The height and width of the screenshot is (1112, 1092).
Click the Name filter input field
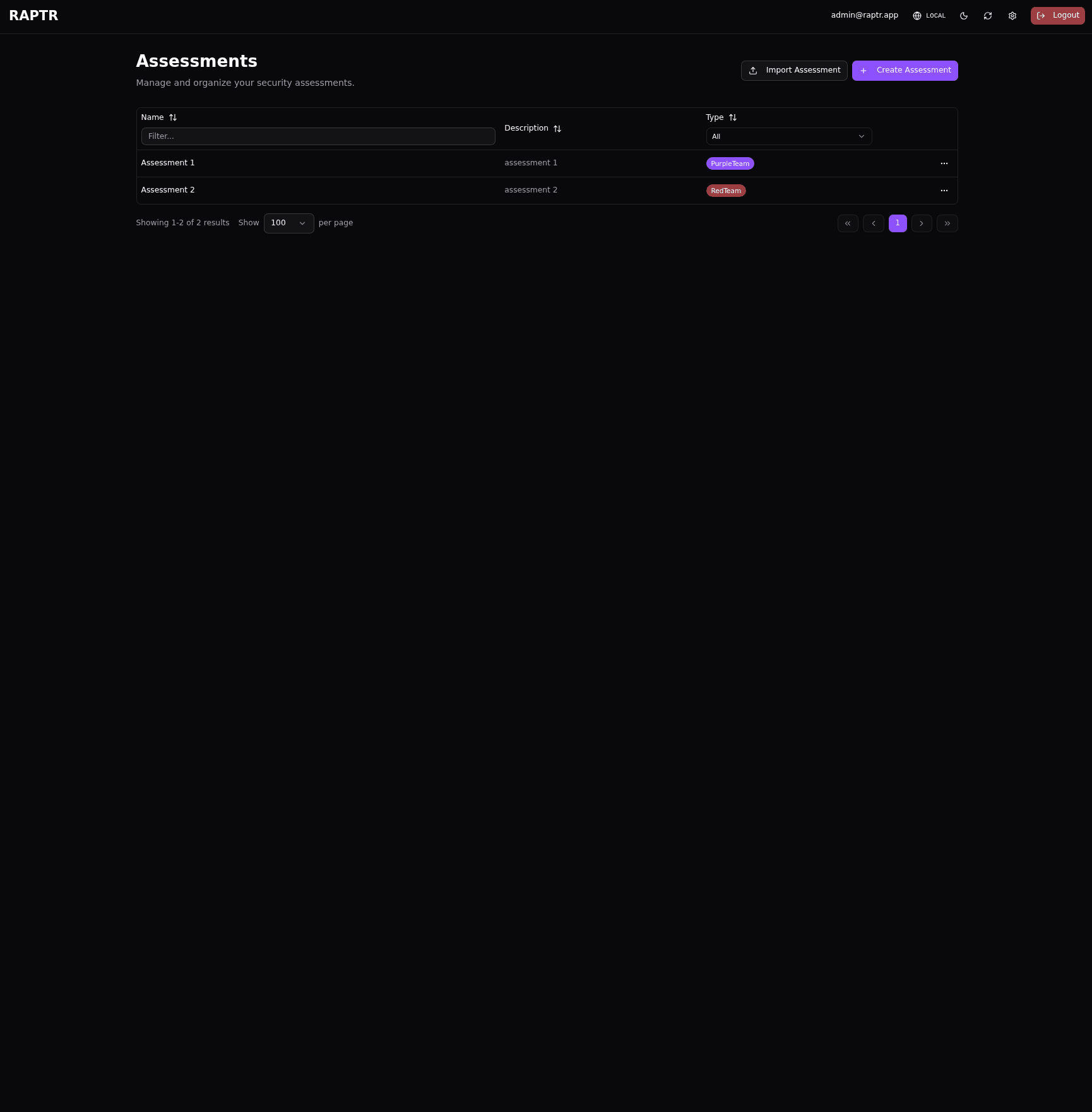pos(318,136)
